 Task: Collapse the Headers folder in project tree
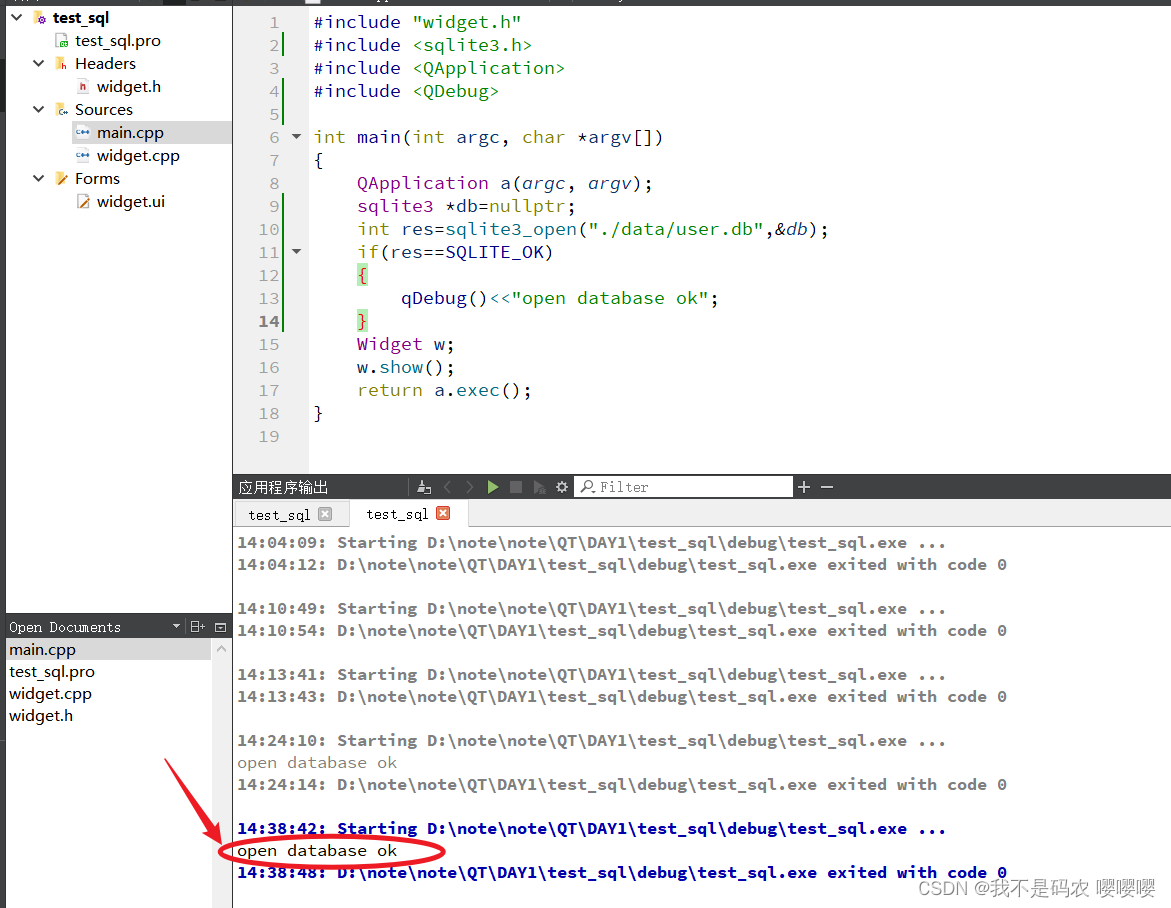click(x=38, y=63)
